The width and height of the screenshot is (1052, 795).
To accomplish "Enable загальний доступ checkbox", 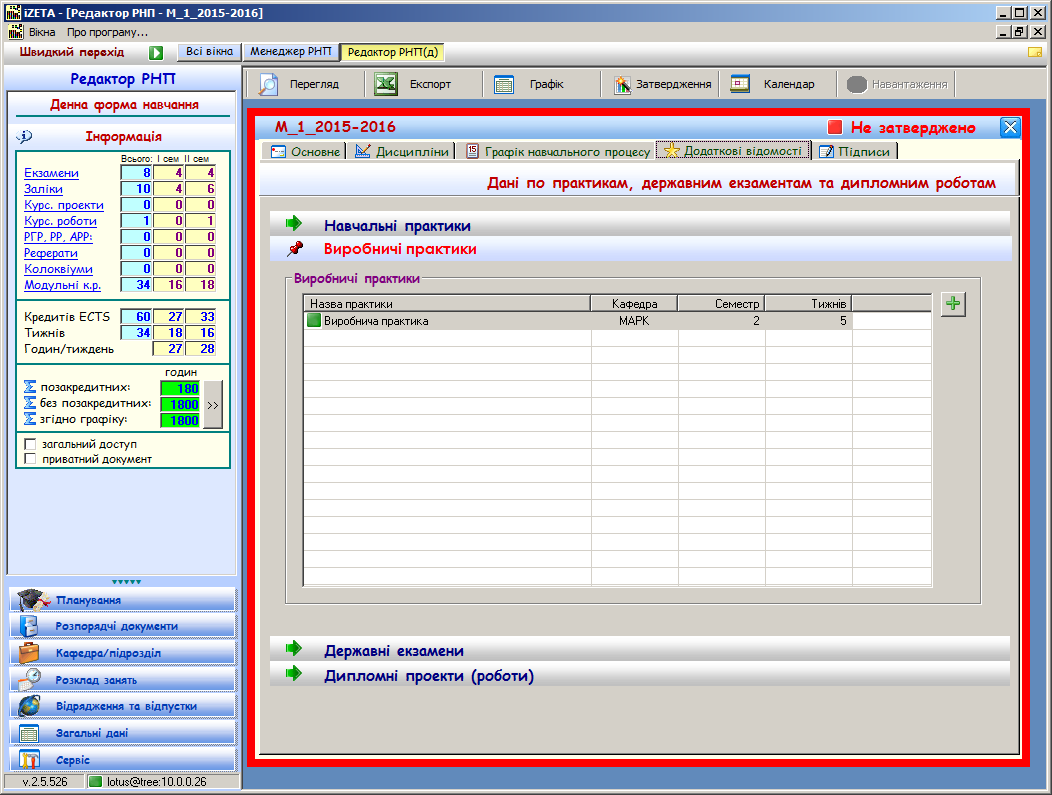I will (x=30, y=444).
